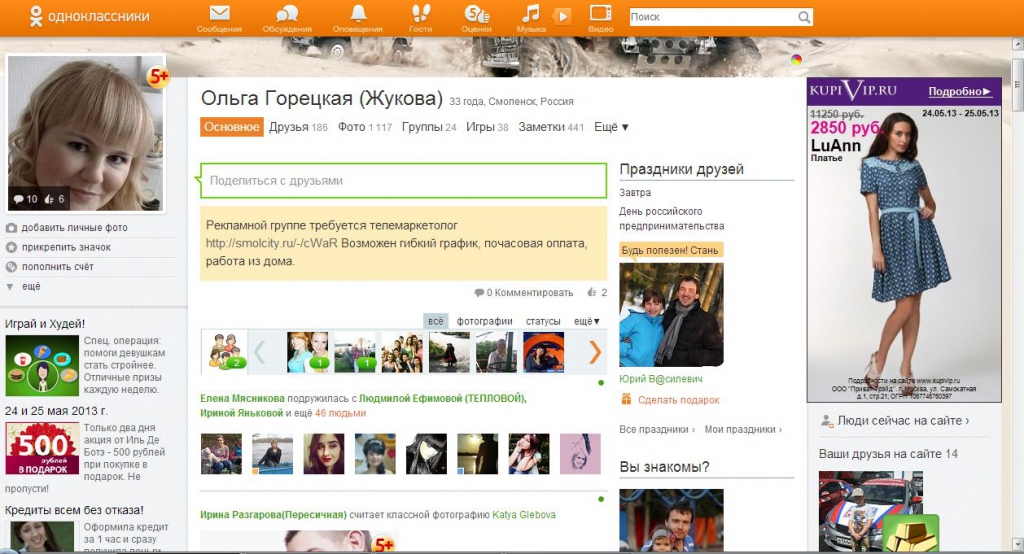Click the 5+ badge on profile photo
This screenshot has height=554, width=1024.
pos(157,77)
